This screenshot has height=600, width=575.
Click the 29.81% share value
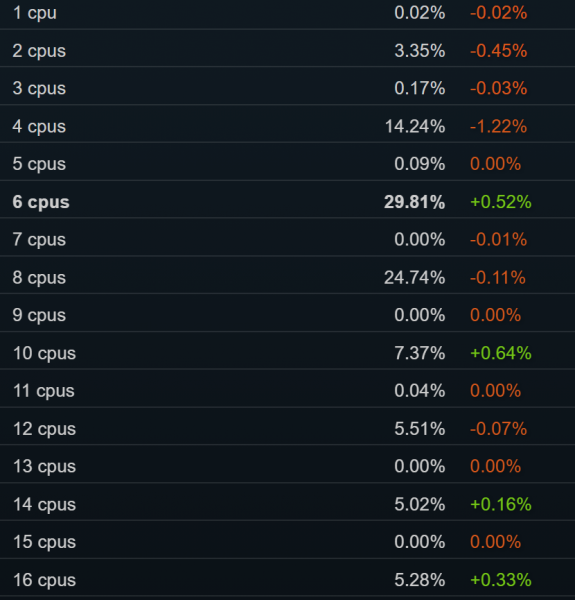[414, 202]
